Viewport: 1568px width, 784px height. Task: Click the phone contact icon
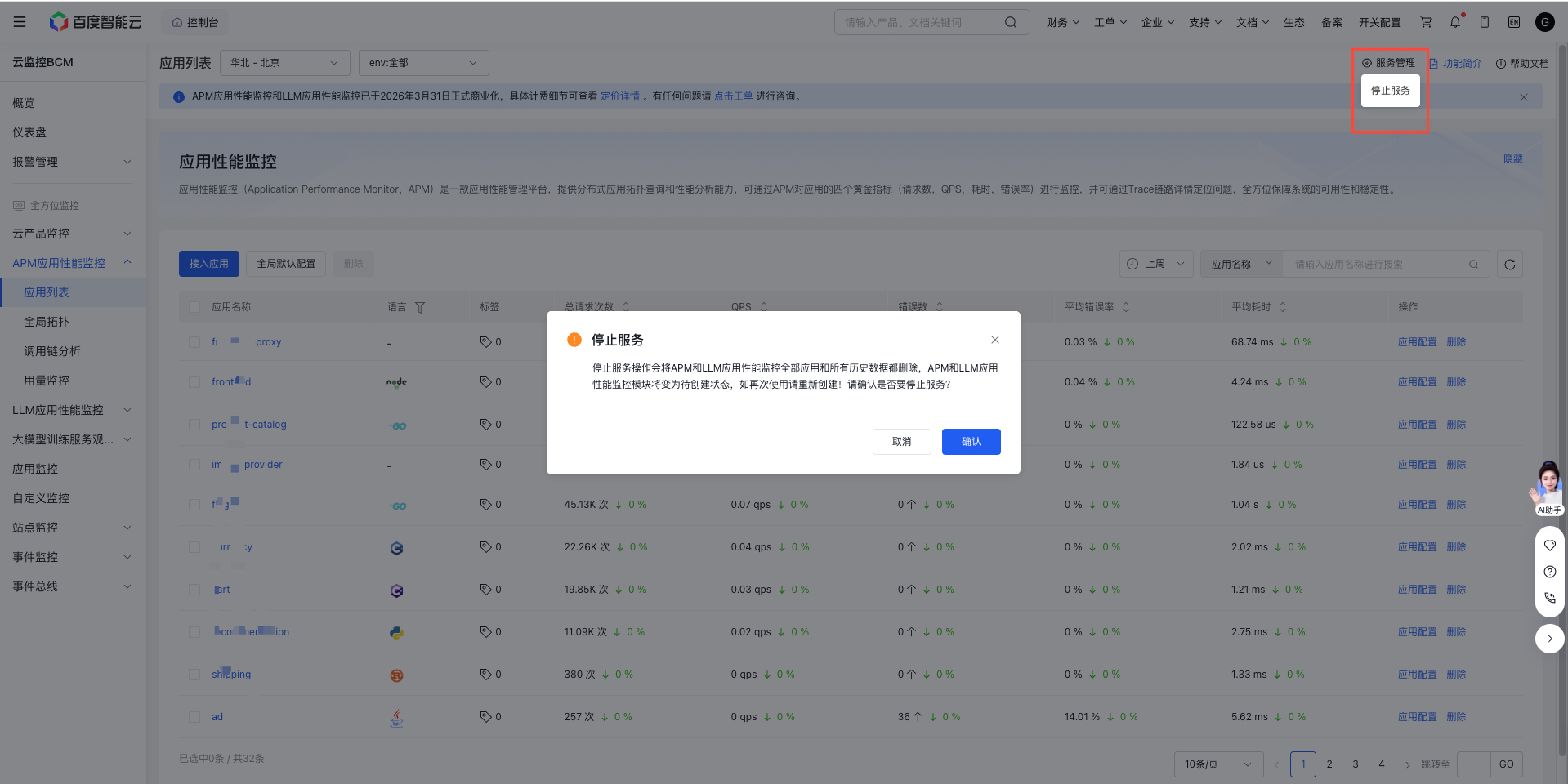point(1549,598)
